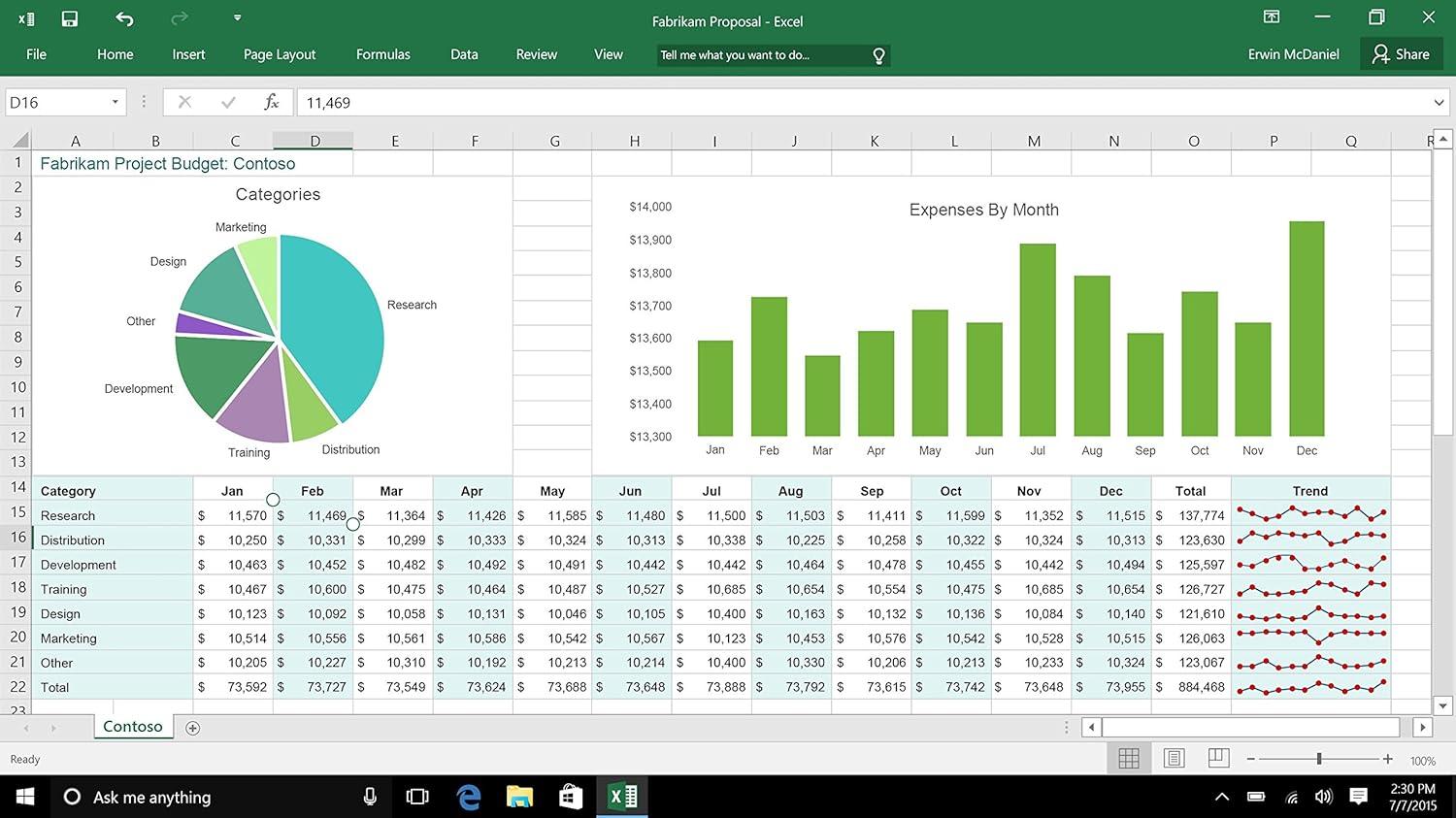The height and width of the screenshot is (818, 1456).
Task: Select Normal view in status bar
Action: 1129,758
